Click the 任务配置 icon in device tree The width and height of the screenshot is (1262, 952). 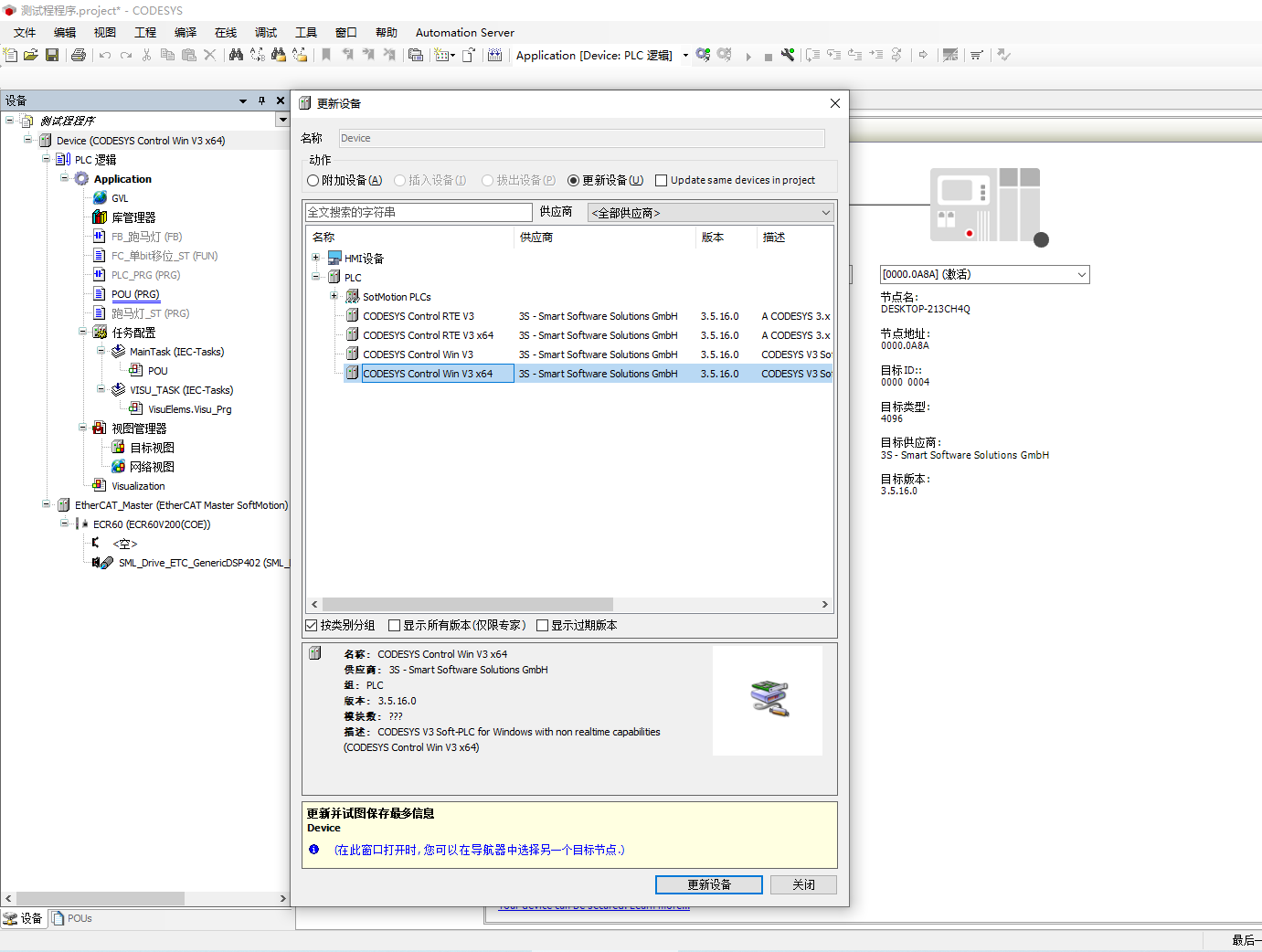[x=100, y=332]
